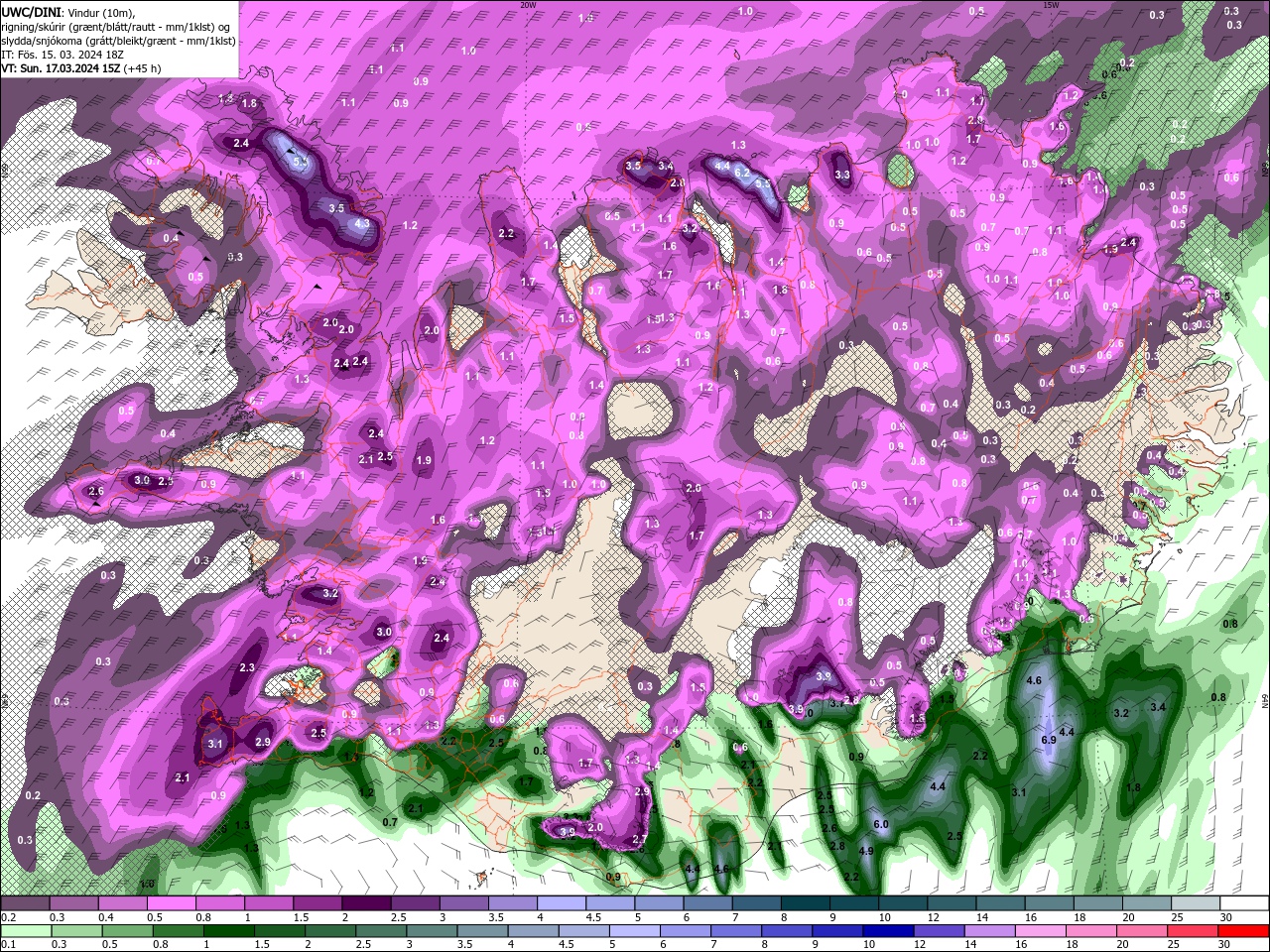Select the bright pink swatch labeled 0.5
1270x952 pixels.
coord(172,903)
